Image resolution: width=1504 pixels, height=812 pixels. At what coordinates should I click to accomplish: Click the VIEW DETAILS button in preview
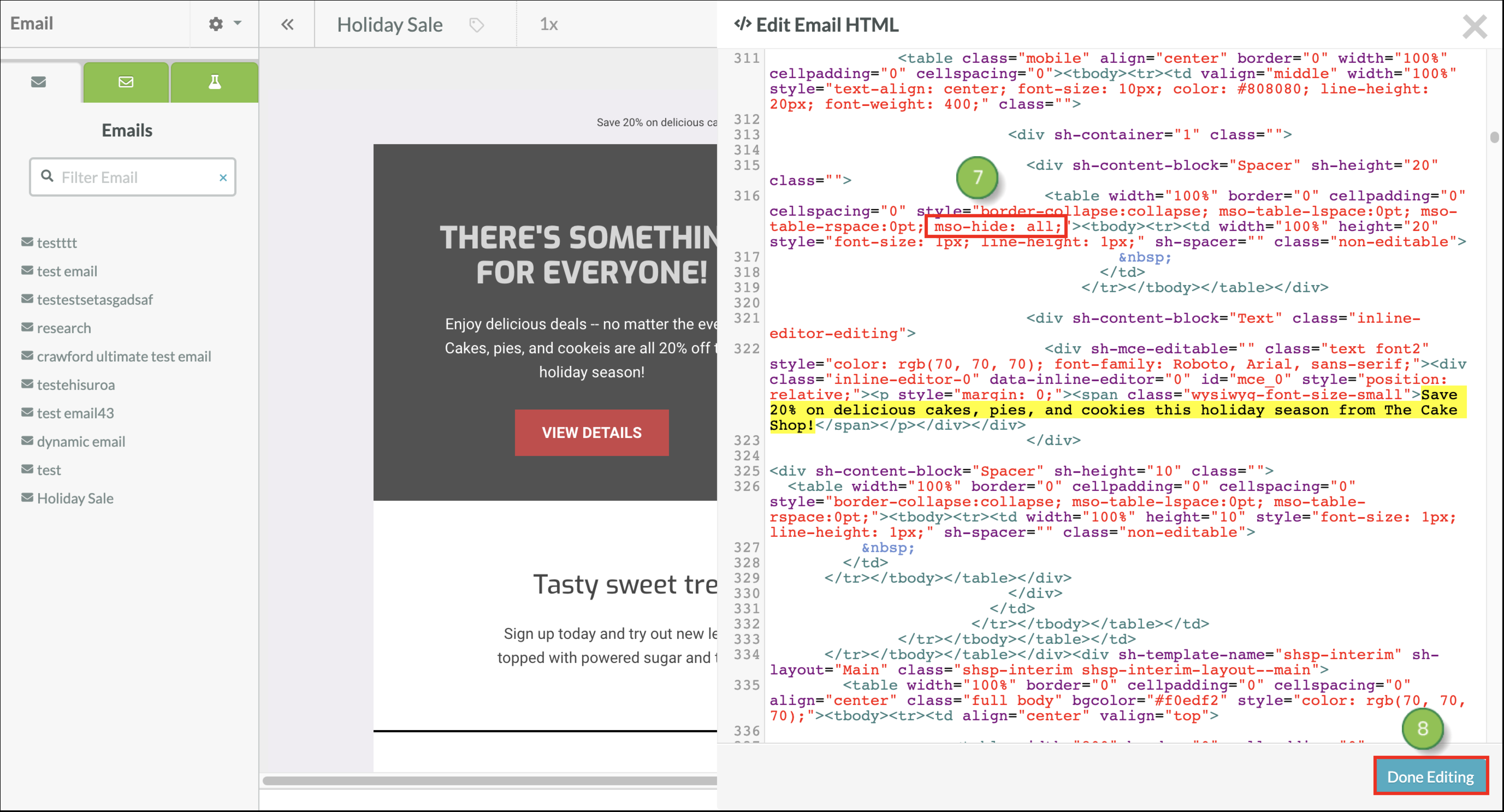coord(591,432)
